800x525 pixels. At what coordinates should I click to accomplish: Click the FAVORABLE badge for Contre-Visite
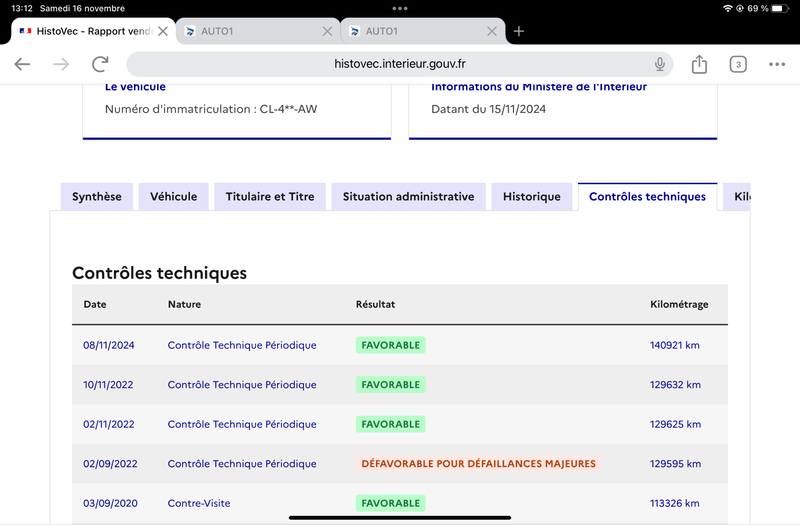(x=391, y=503)
